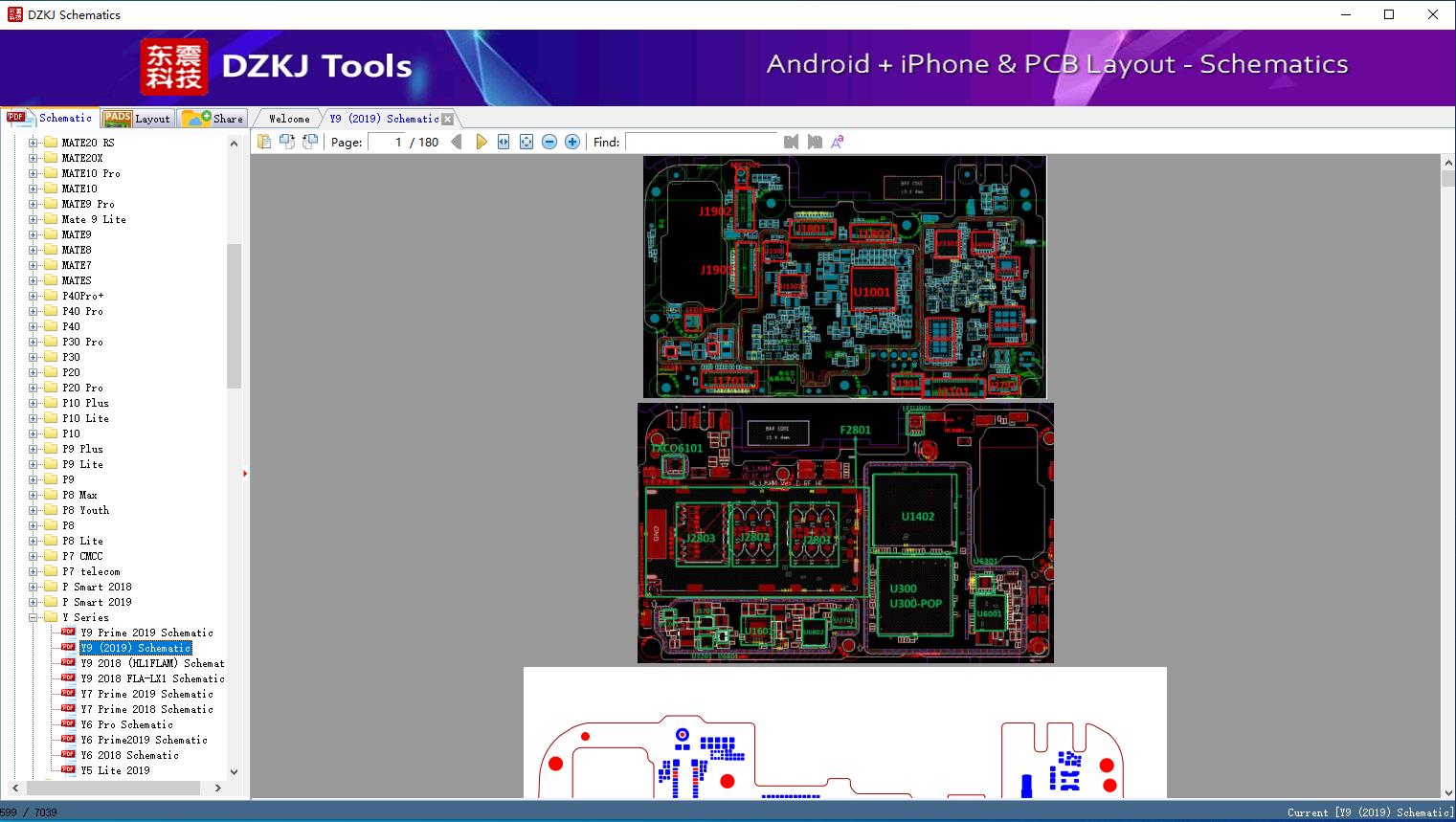Expand the P40Pro+ folder
The width and height of the screenshot is (1456, 822).
33,296
